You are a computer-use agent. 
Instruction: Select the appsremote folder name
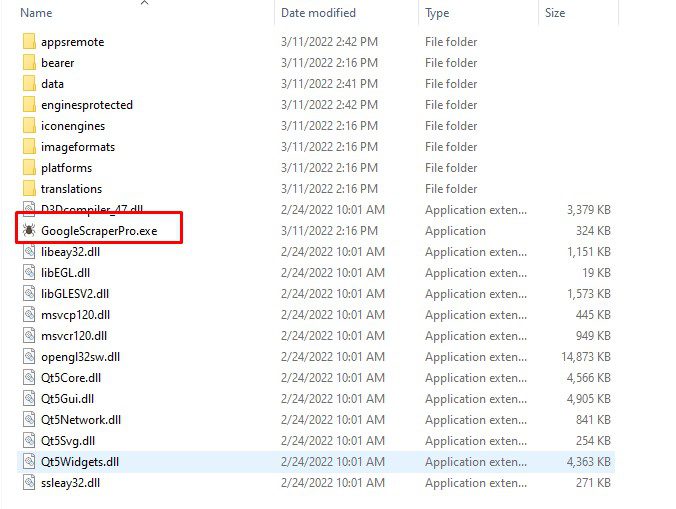72,42
